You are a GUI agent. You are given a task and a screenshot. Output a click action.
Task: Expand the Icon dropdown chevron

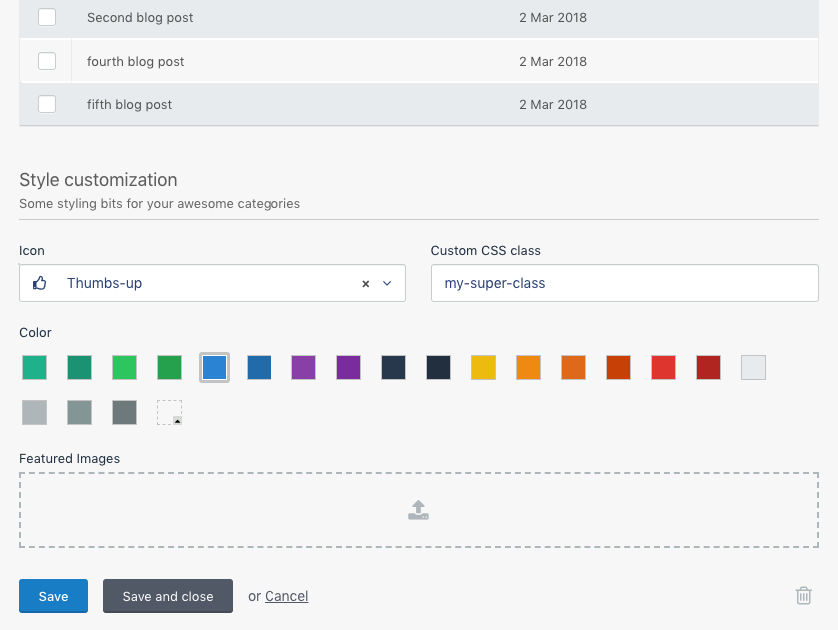(x=387, y=283)
